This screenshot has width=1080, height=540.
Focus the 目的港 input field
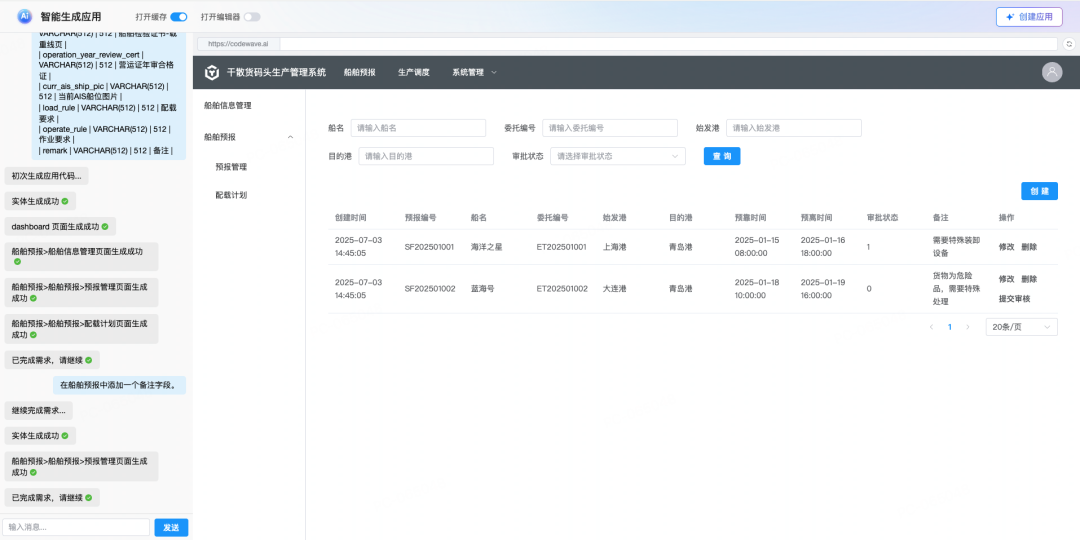[x=426, y=156]
